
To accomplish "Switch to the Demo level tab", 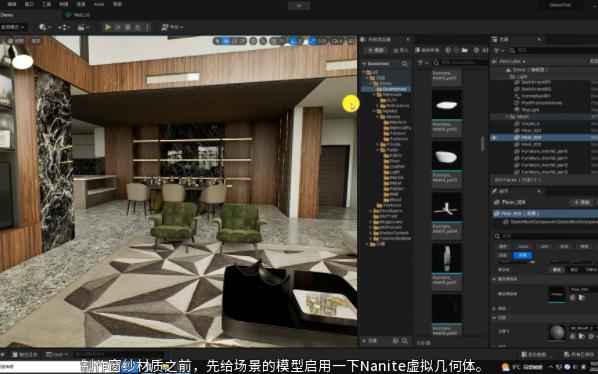I will [7, 15].
